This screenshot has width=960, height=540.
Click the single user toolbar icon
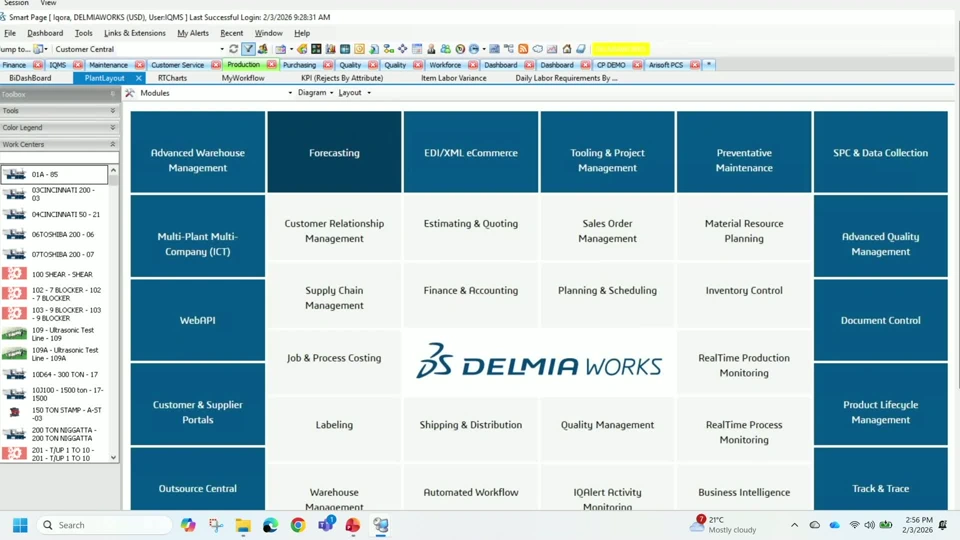[431, 49]
